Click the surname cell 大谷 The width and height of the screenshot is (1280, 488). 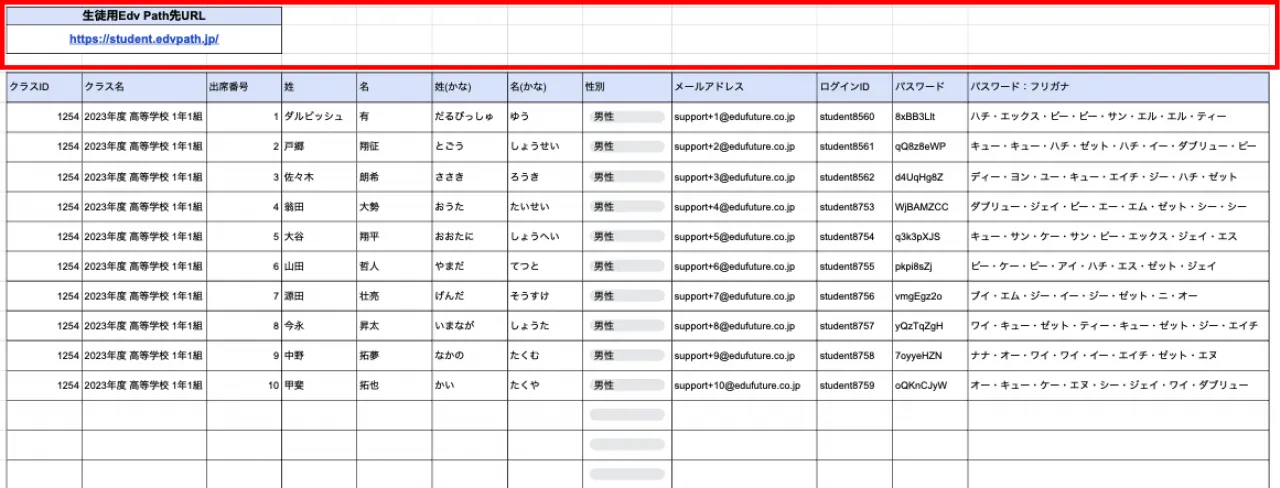(319, 237)
